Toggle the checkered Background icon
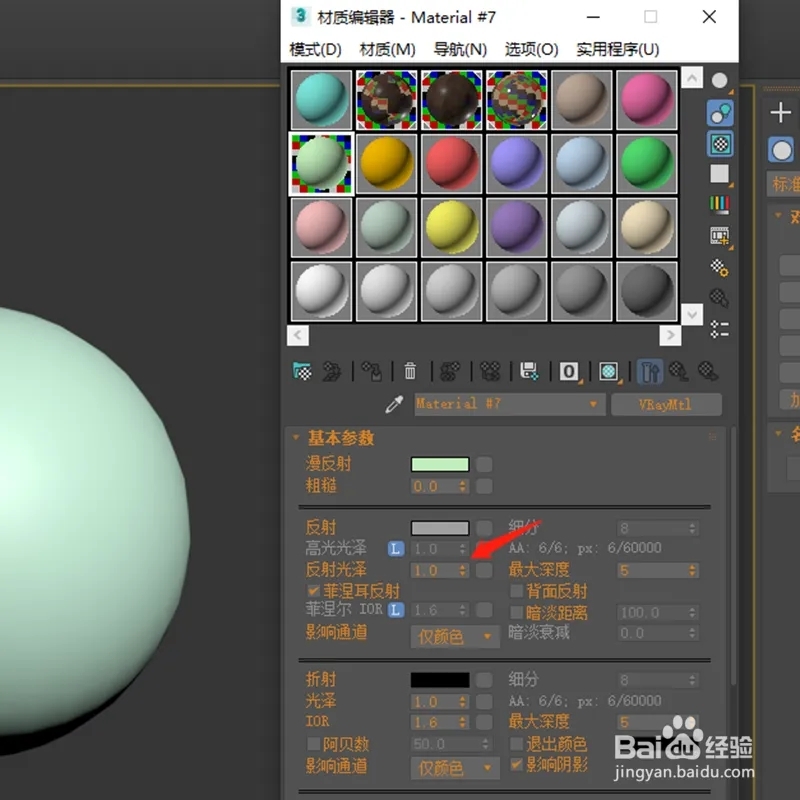Viewport: 800px width, 800px height. [x=720, y=144]
